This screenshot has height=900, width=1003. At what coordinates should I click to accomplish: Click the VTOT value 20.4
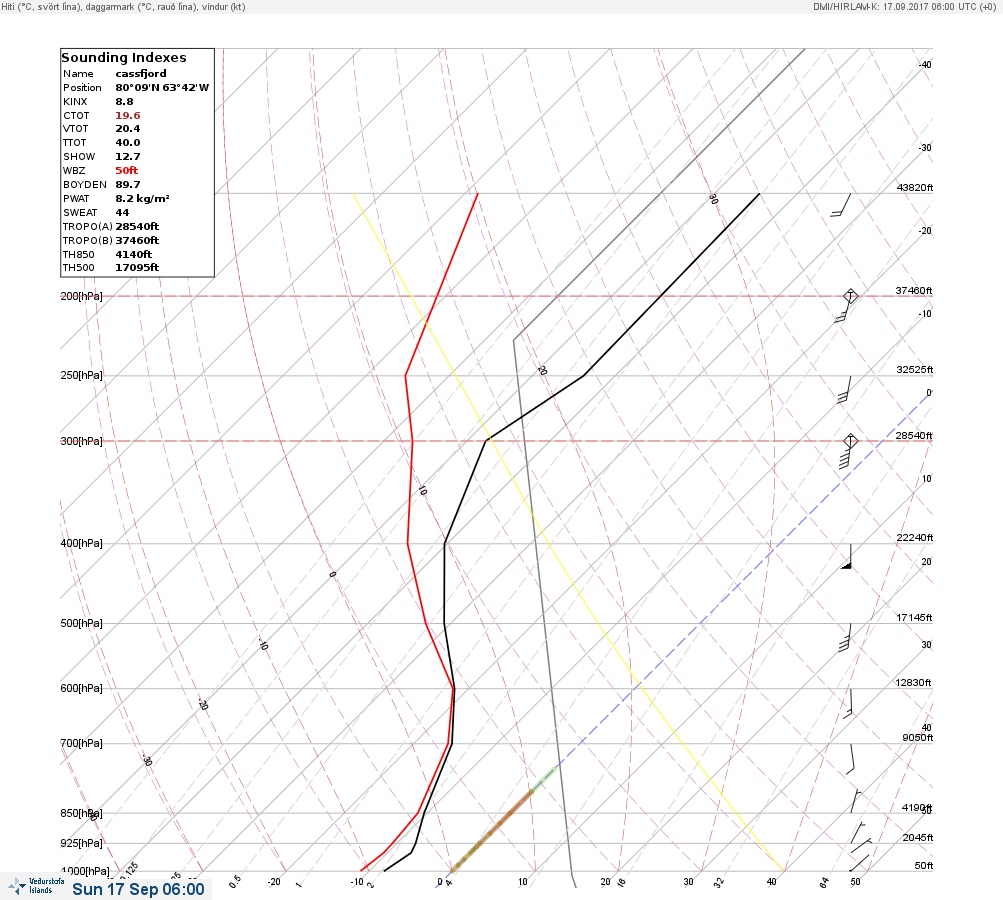tap(127, 129)
